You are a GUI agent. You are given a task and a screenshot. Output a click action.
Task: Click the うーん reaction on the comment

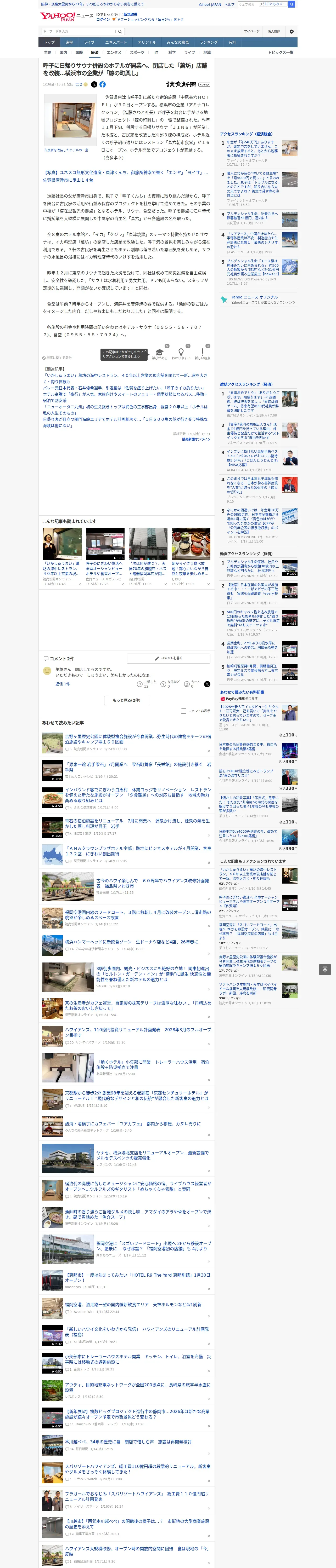pyautogui.click(x=187, y=684)
